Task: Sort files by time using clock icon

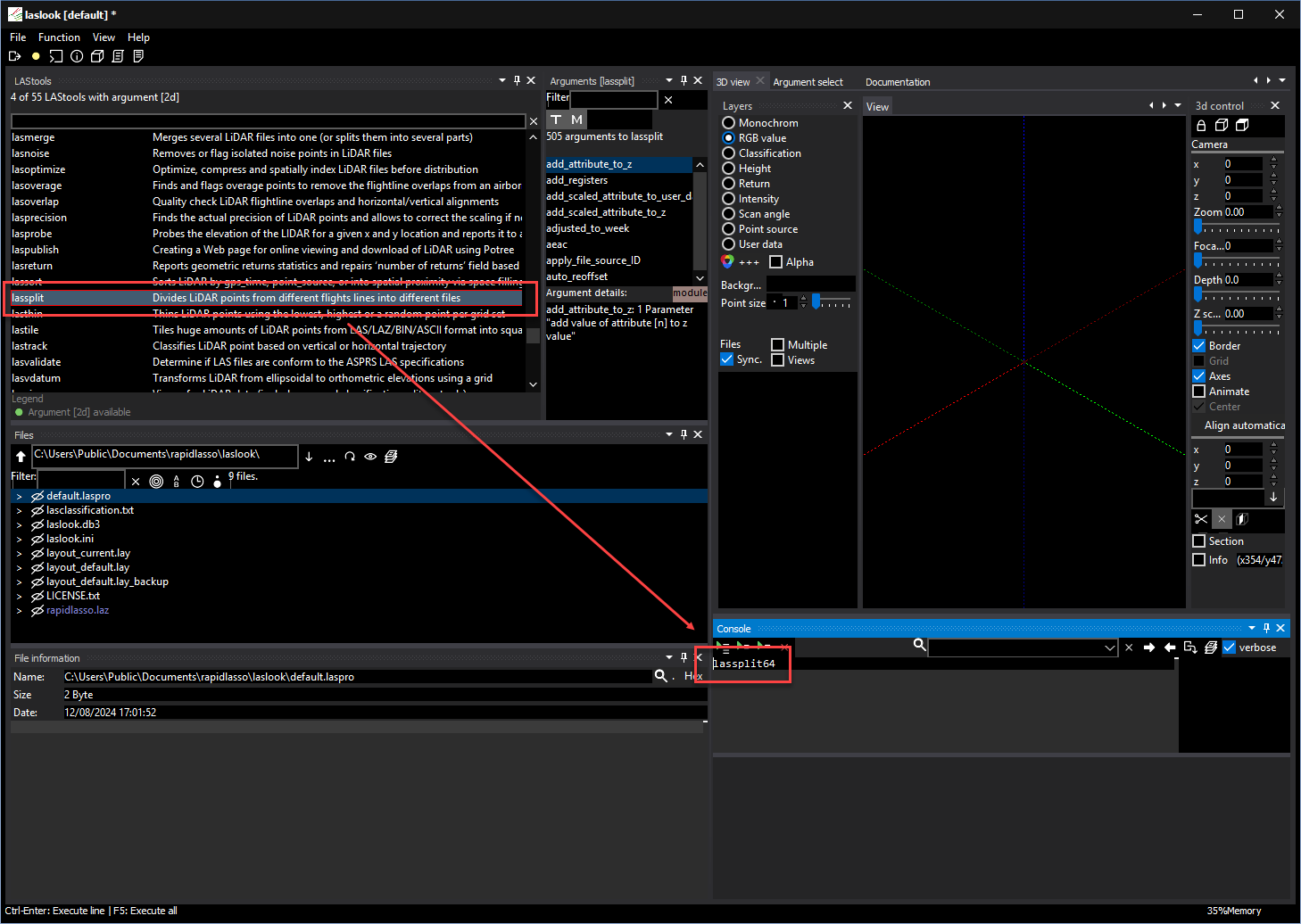Action: click(197, 482)
